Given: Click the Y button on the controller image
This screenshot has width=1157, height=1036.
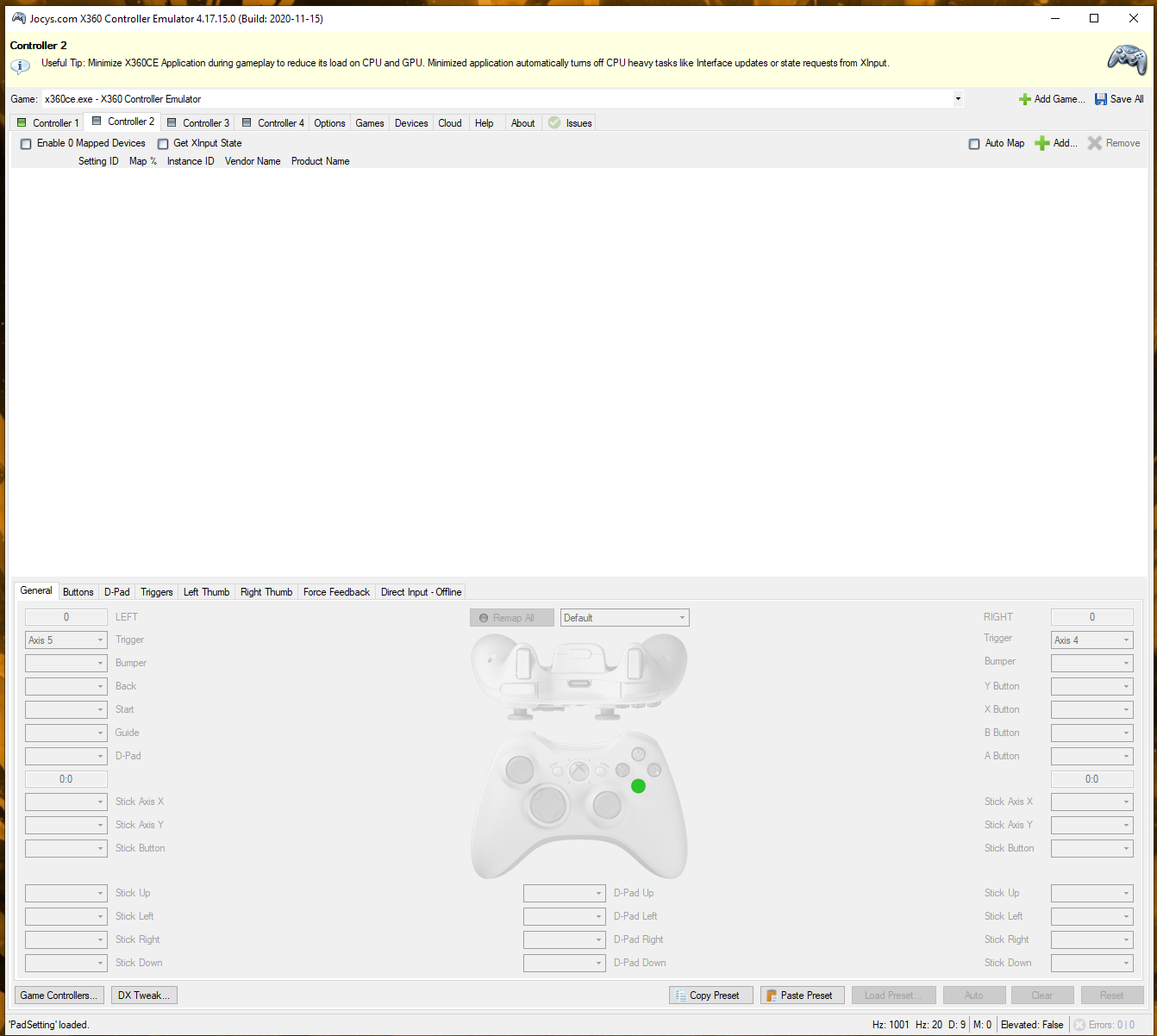Looking at the screenshot, I should click(x=638, y=753).
